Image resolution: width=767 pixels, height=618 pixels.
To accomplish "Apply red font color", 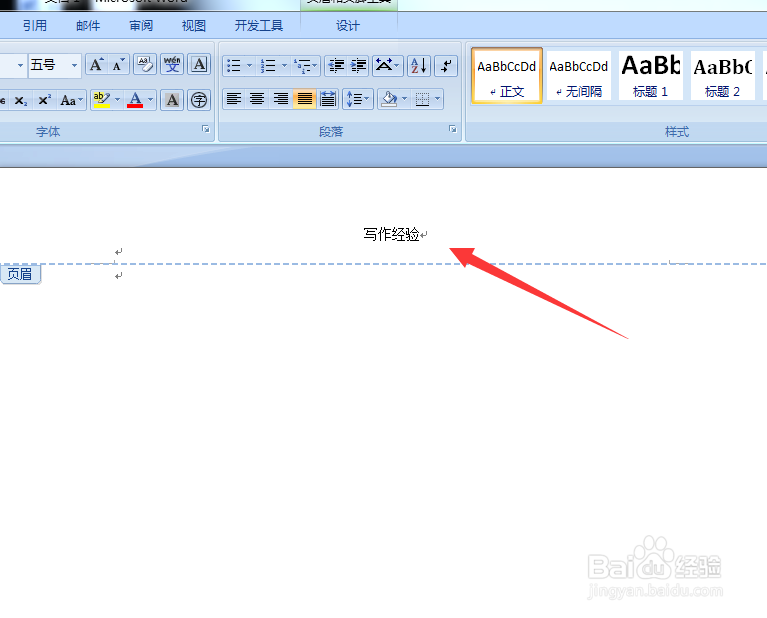I will pyautogui.click(x=135, y=100).
